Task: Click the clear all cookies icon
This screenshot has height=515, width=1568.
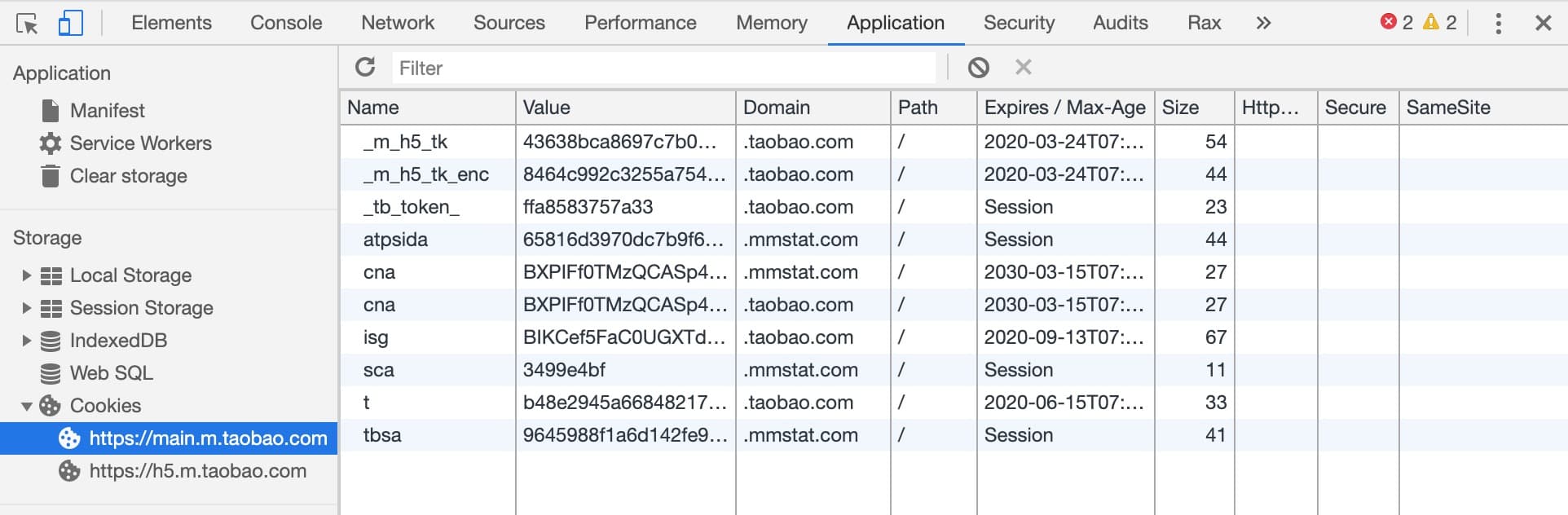Action: pos(979,68)
